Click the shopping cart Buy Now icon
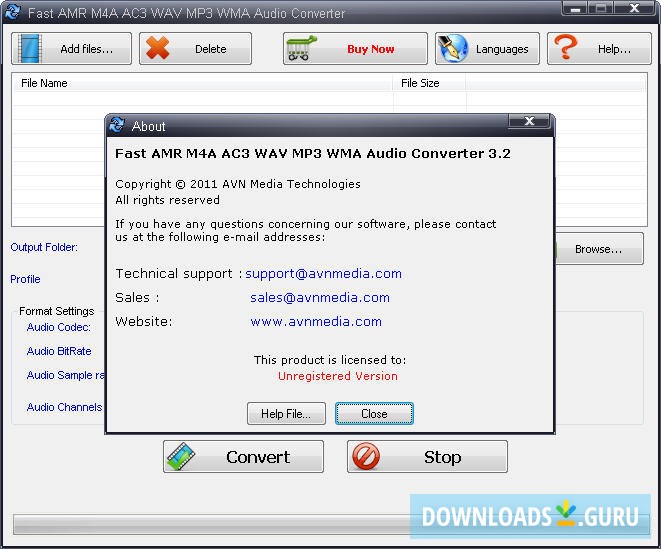The image size is (661, 549). coord(301,48)
